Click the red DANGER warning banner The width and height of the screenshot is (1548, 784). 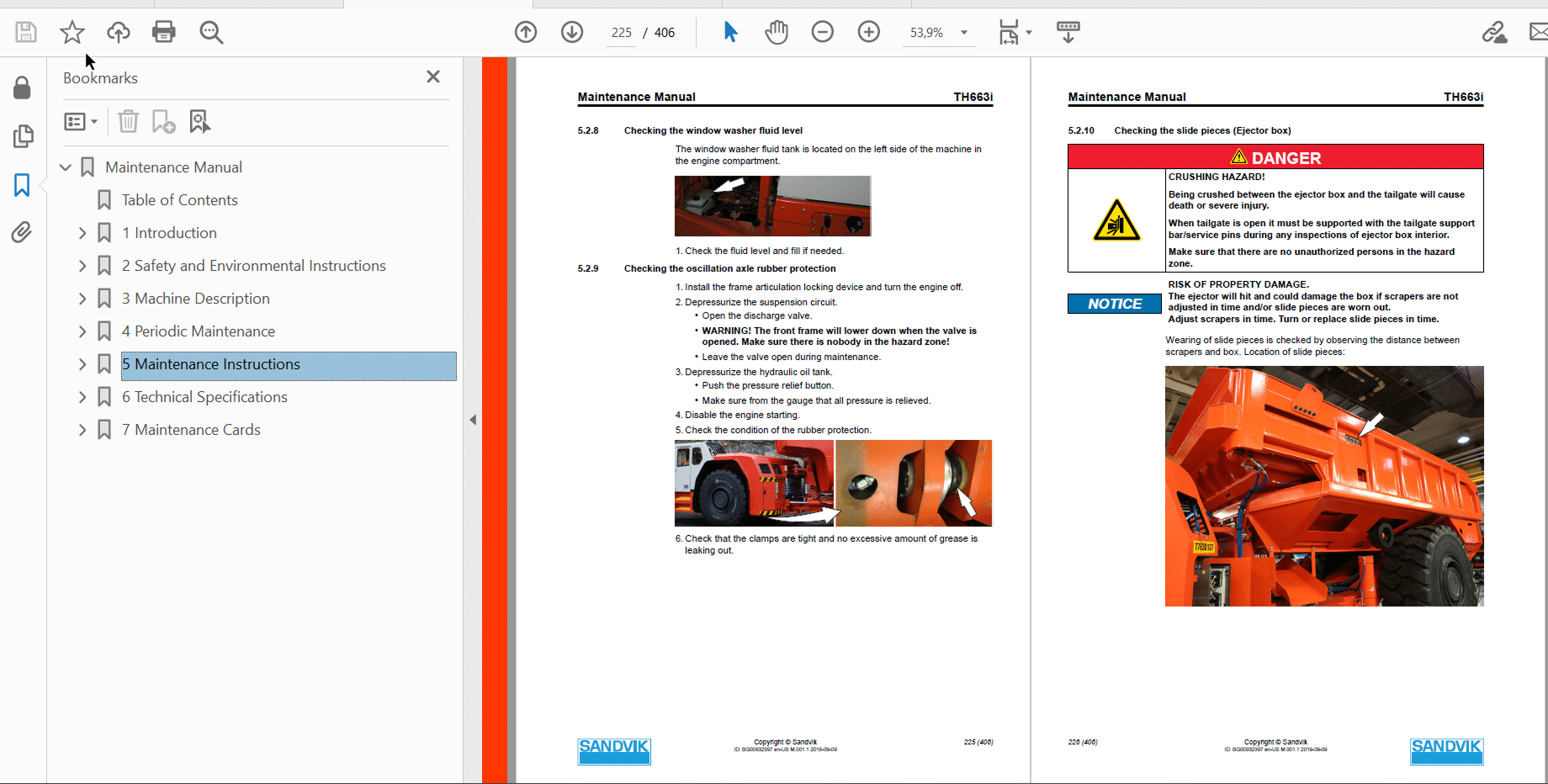(1275, 157)
